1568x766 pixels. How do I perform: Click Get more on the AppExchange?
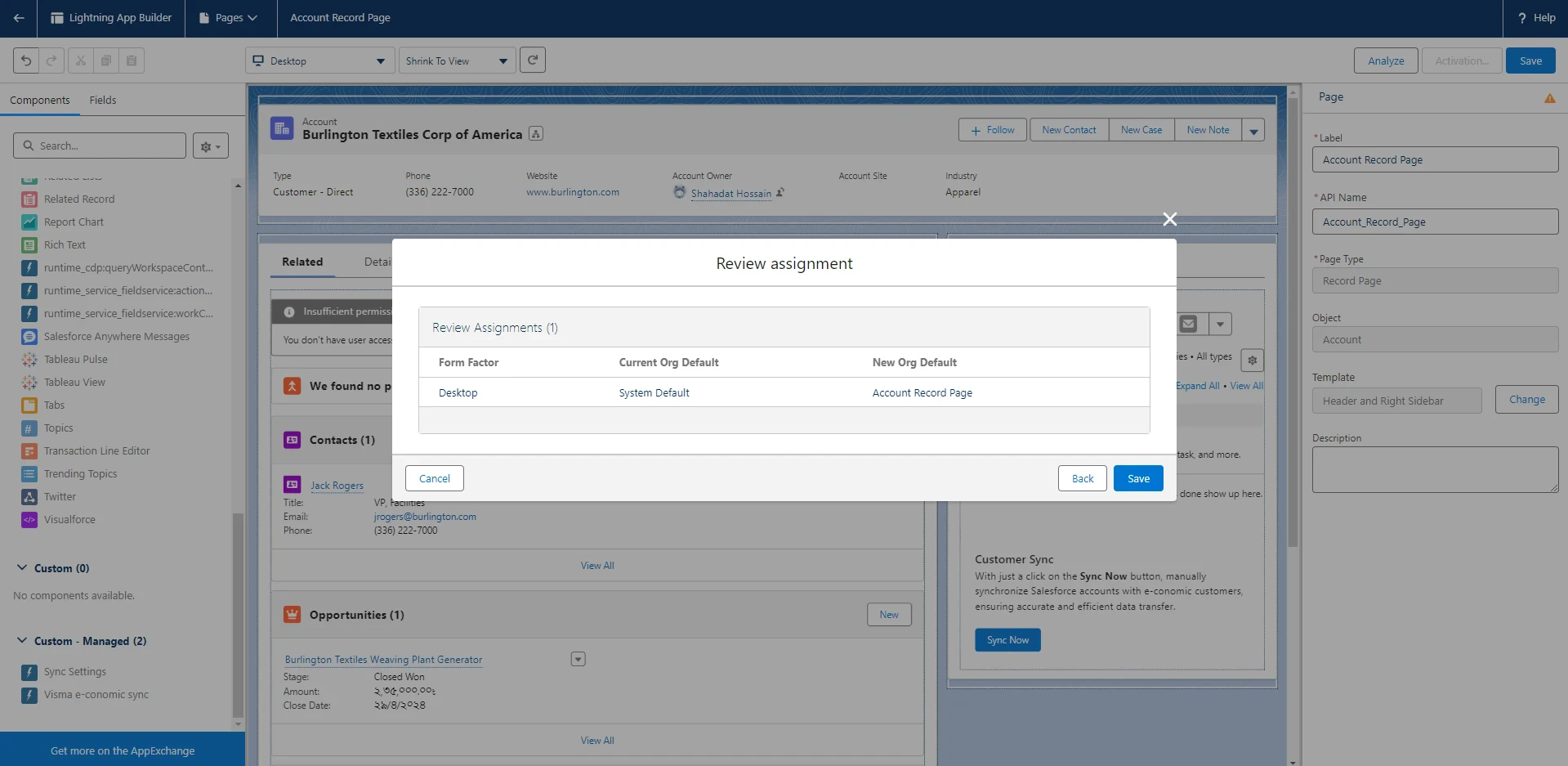123,750
